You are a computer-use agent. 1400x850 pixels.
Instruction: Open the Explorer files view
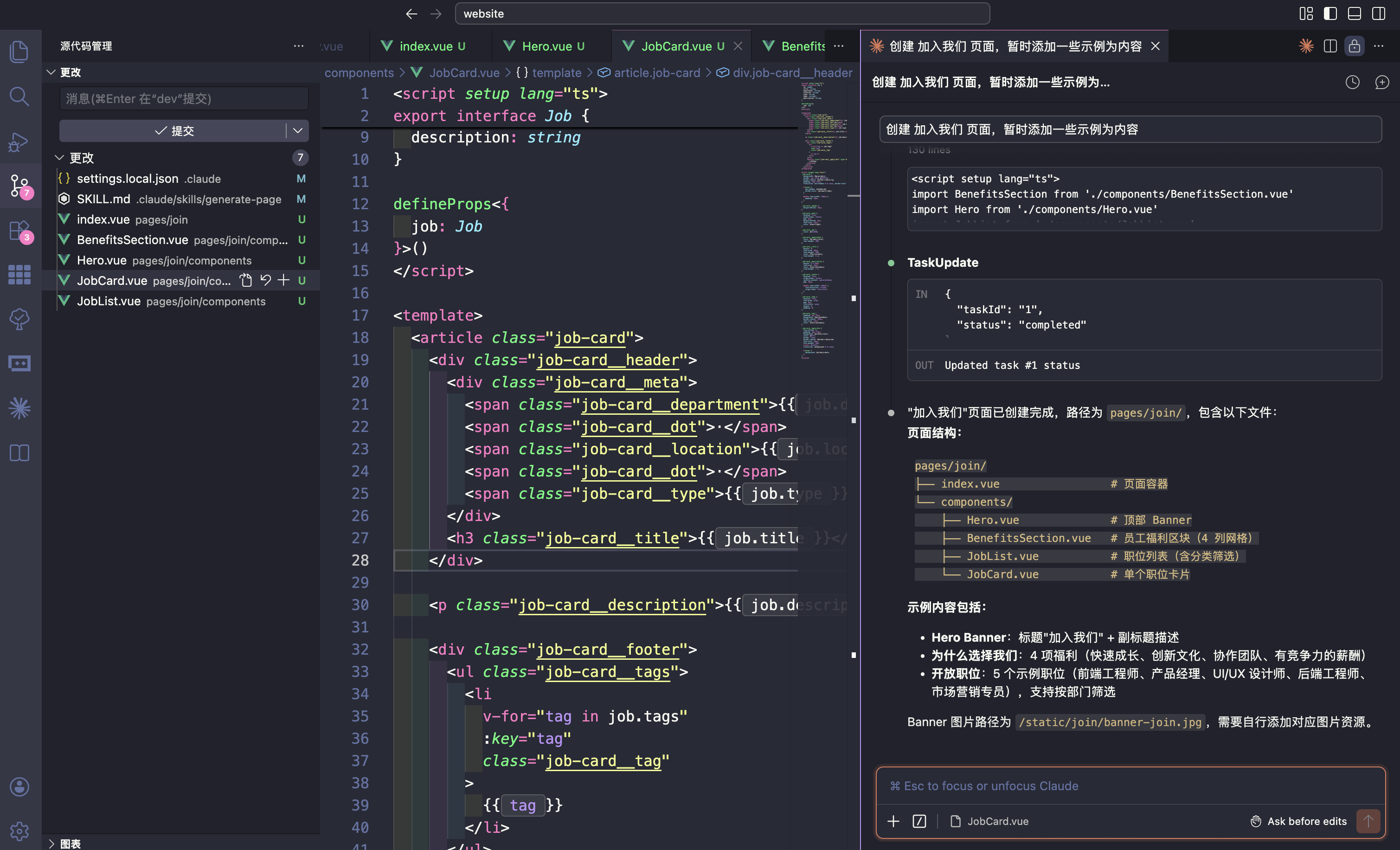[x=19, y=51]
